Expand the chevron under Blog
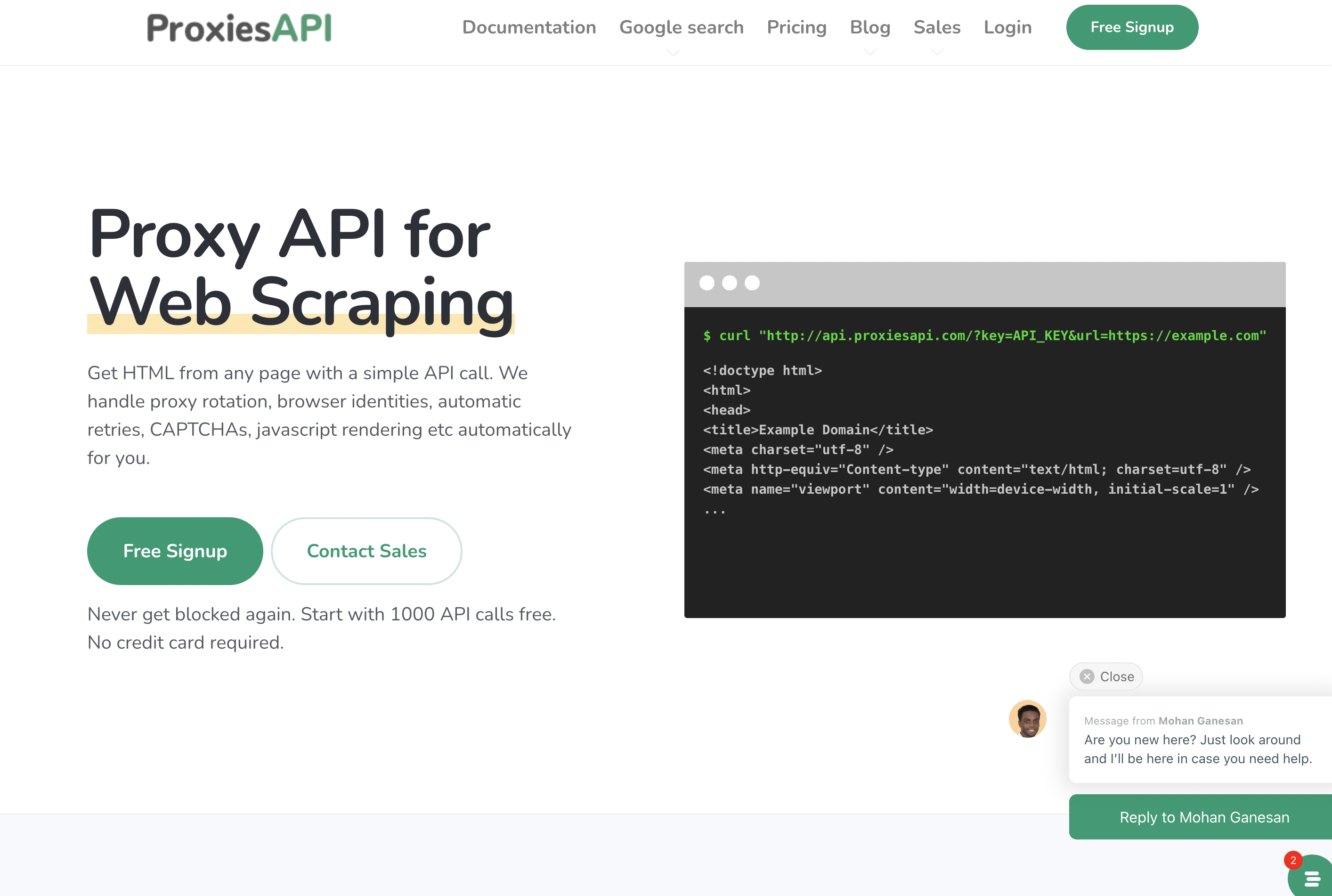1332x896 pixels. [870, 52]
